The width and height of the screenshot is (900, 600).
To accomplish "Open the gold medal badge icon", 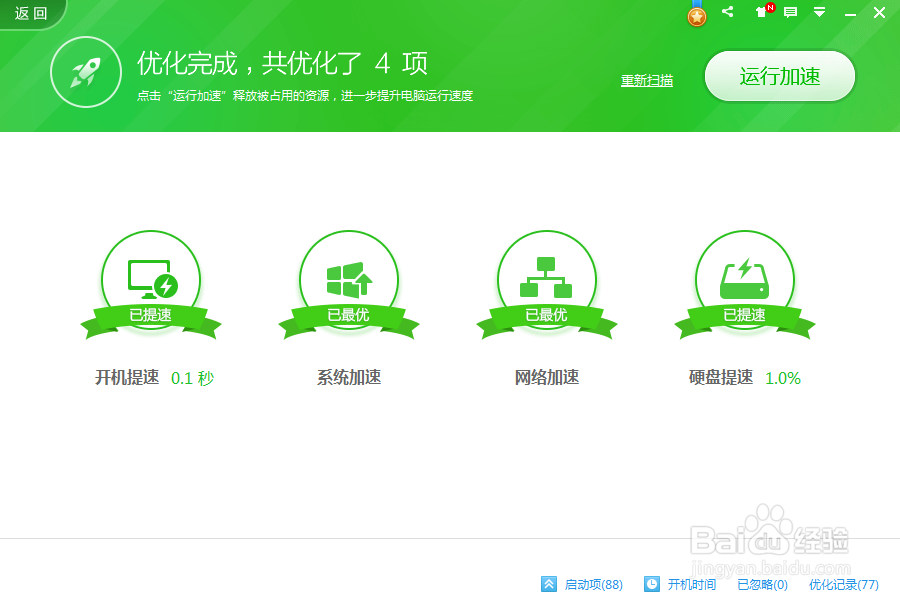I will [x=697, y=14].
